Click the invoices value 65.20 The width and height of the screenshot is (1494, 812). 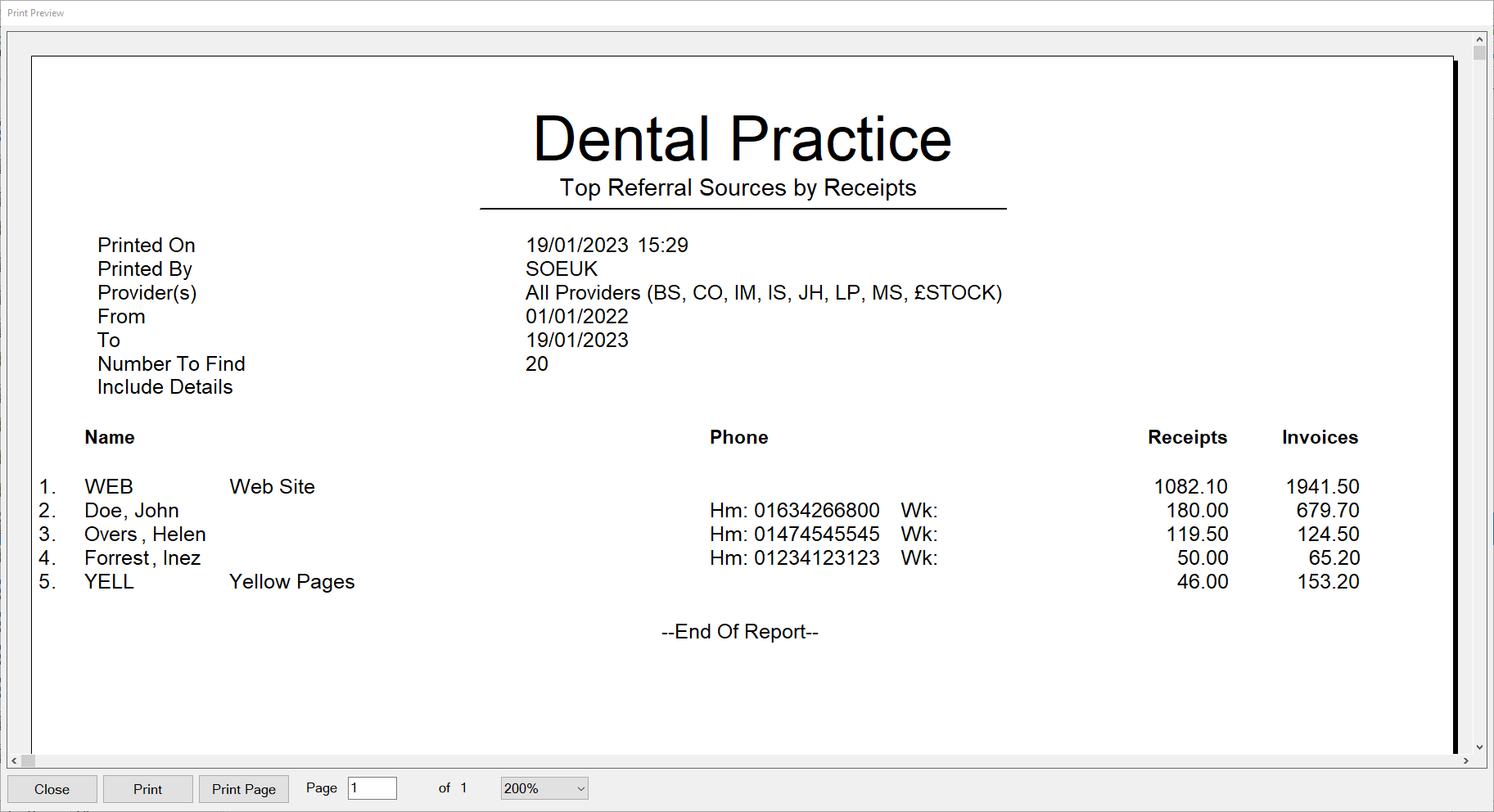(1334, 557)
